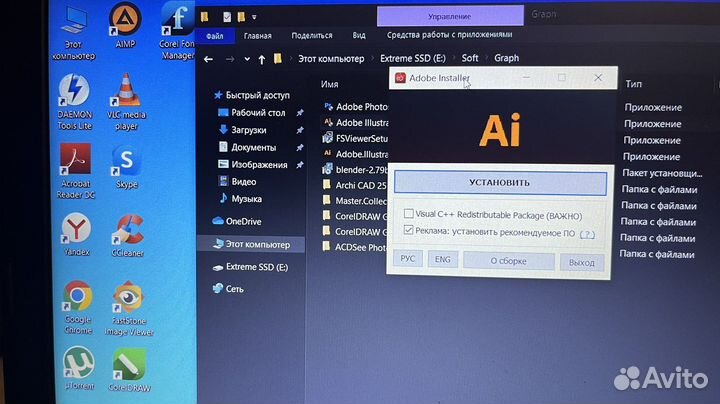
Task: Select OneDrive in navigation pane
Action: 237,221
